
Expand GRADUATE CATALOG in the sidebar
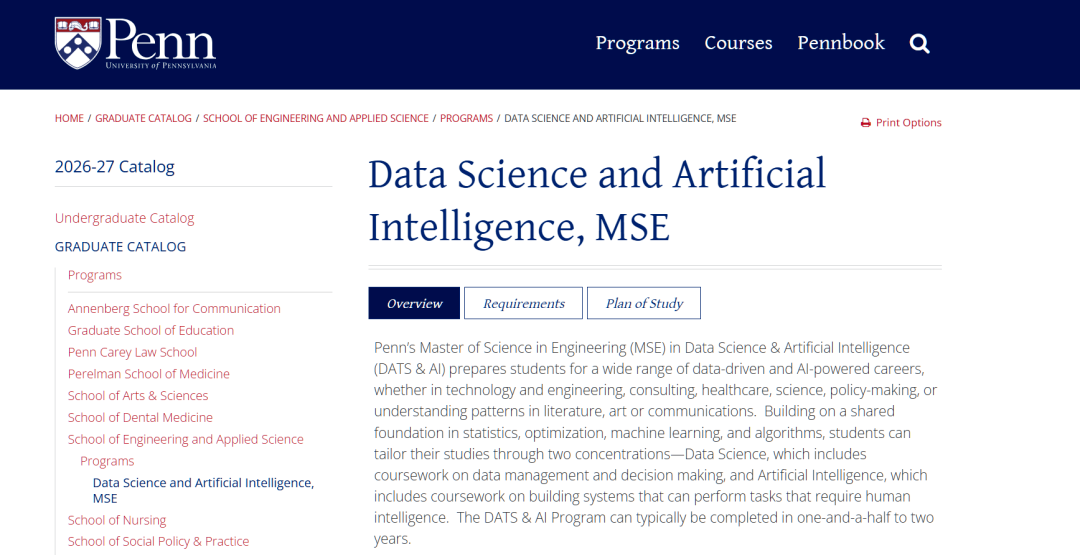pos(121,247)
